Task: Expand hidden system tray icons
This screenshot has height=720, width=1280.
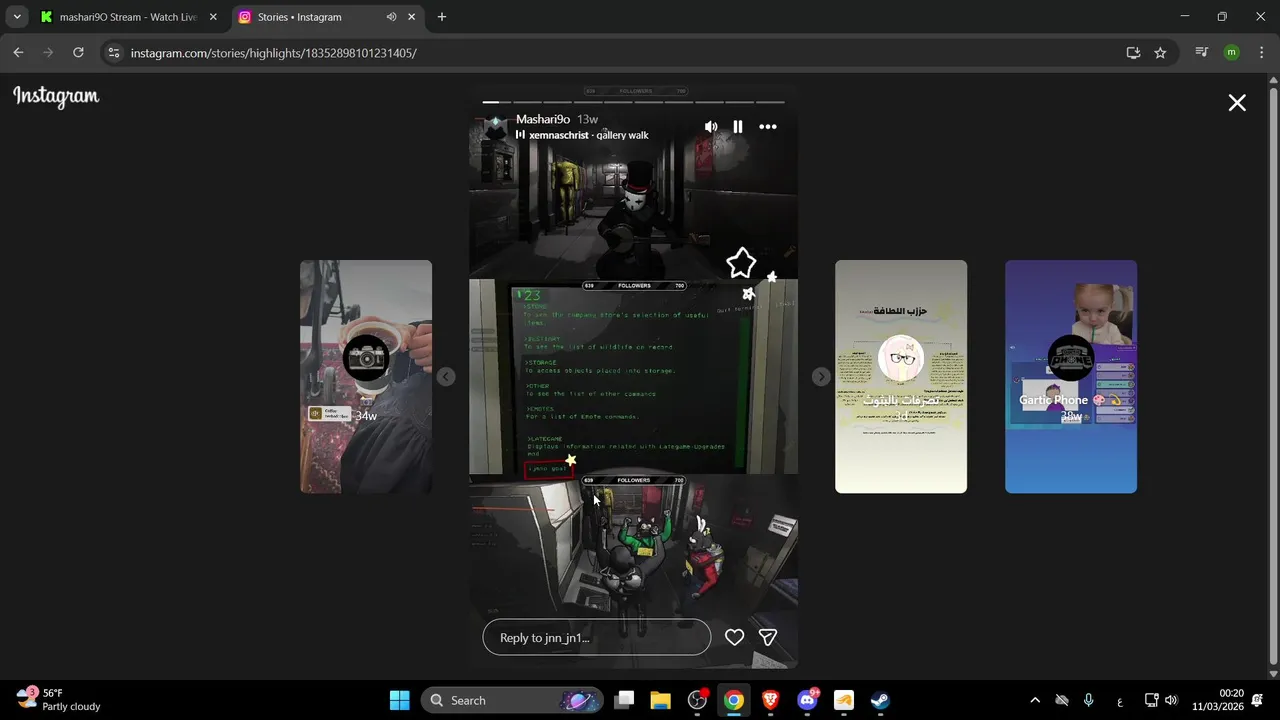Action: coord(1035,700)
